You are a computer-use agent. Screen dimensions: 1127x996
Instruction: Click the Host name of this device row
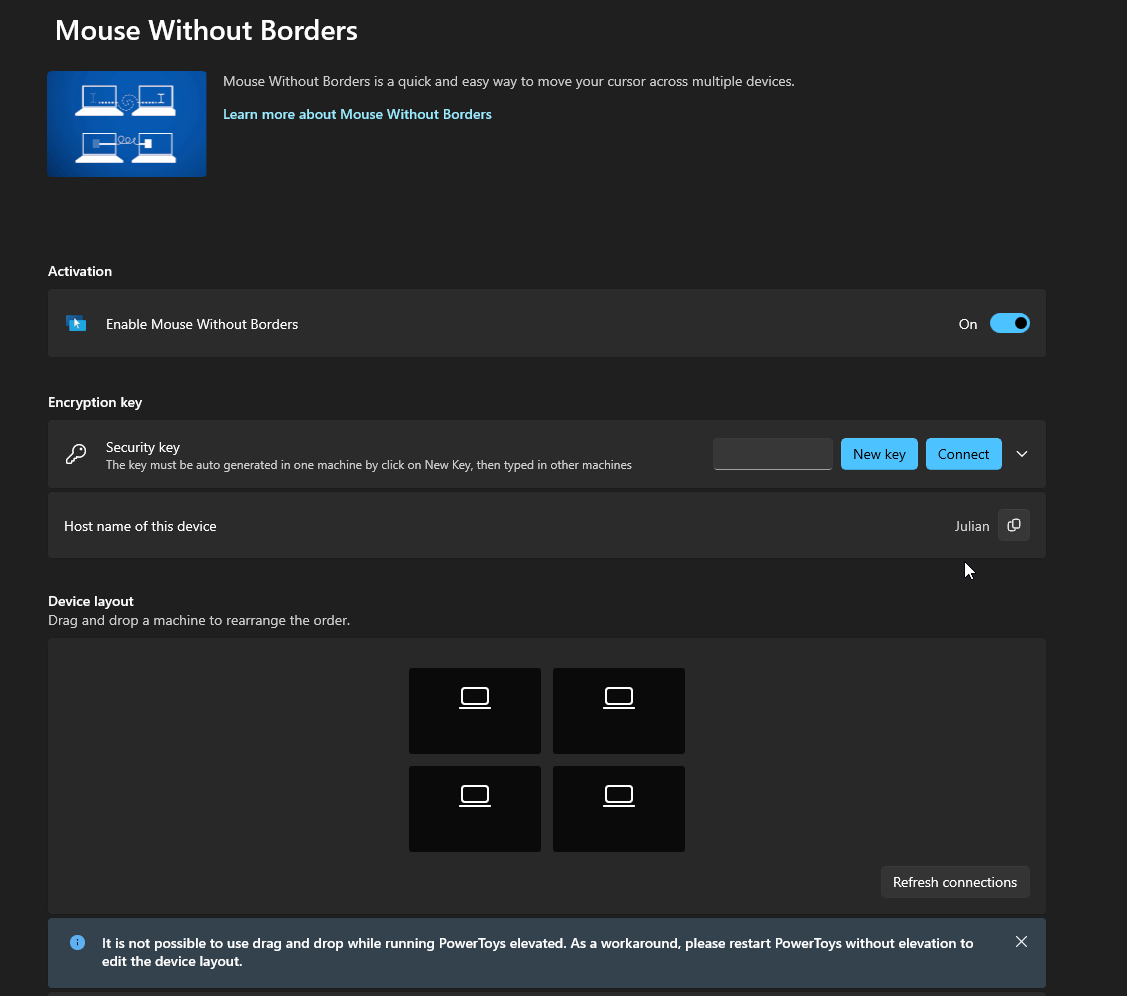pyautogui.click(x=400, y=525)
